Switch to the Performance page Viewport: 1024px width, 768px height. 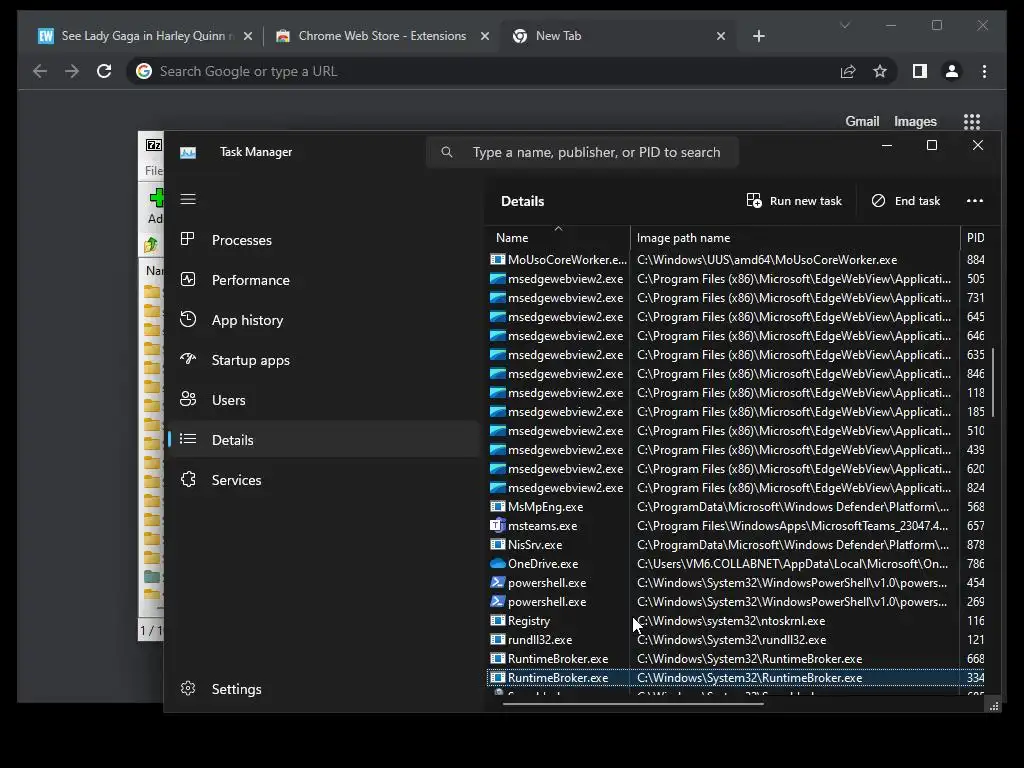click(x=325, y=280)
